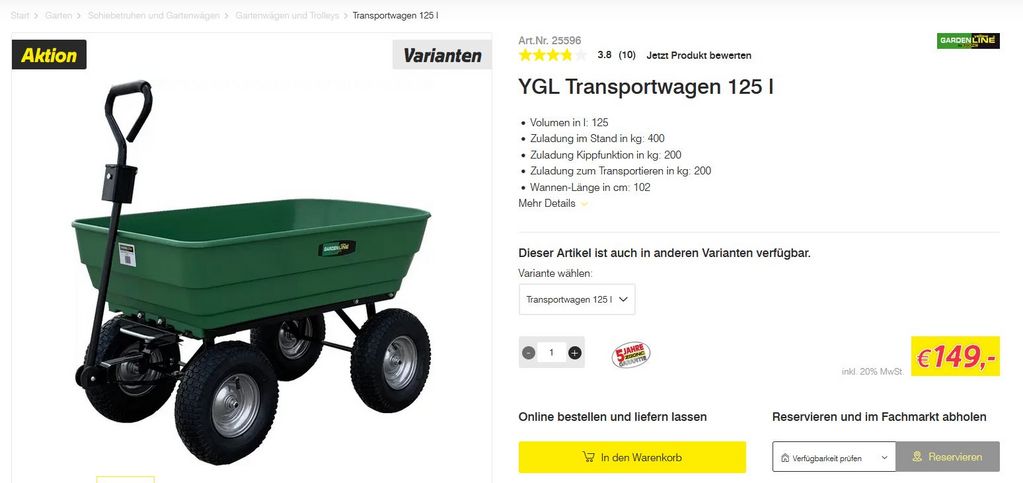Click the minus quantity button
Image resolution: width=1023 pixels, height=483 pixels.
point(528,353)
